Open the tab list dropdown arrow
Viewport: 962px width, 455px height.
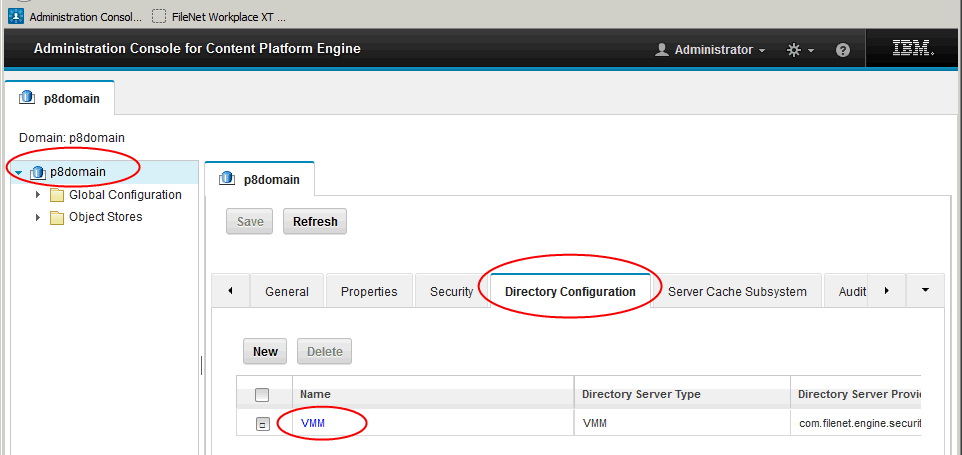tap(925, 291)
